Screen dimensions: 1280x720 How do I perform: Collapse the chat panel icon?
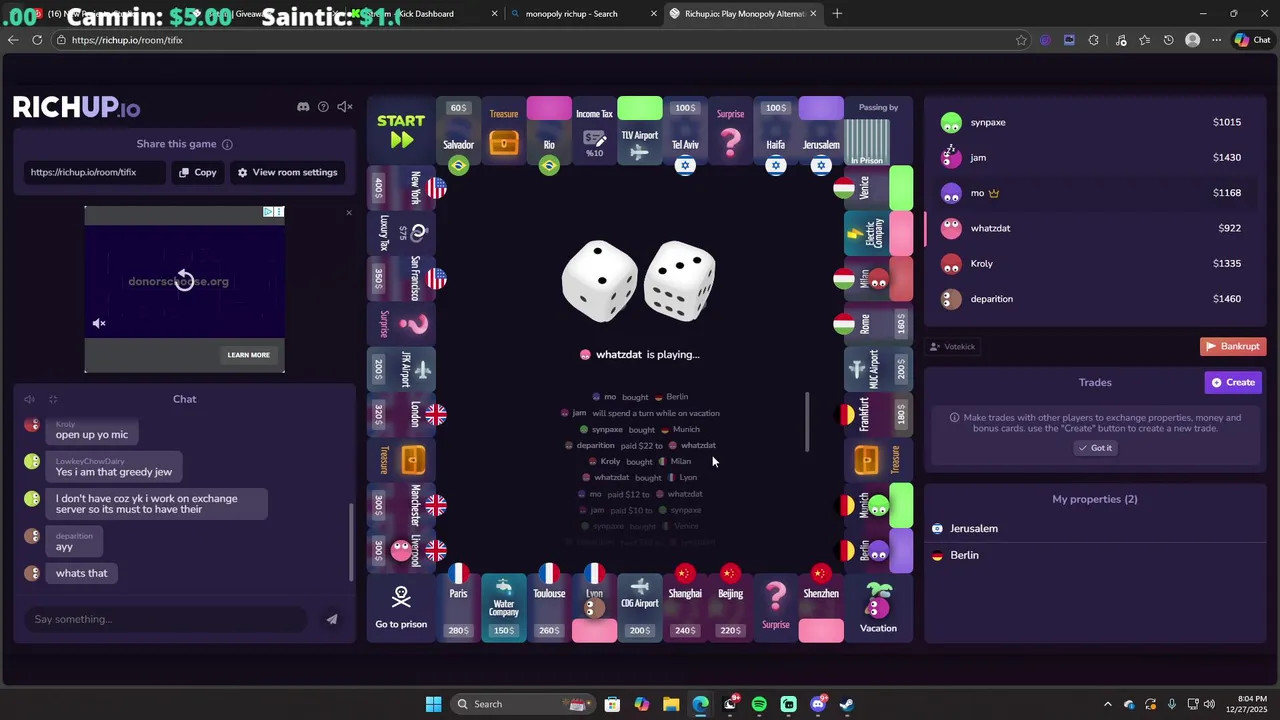[x=53, y=399]
